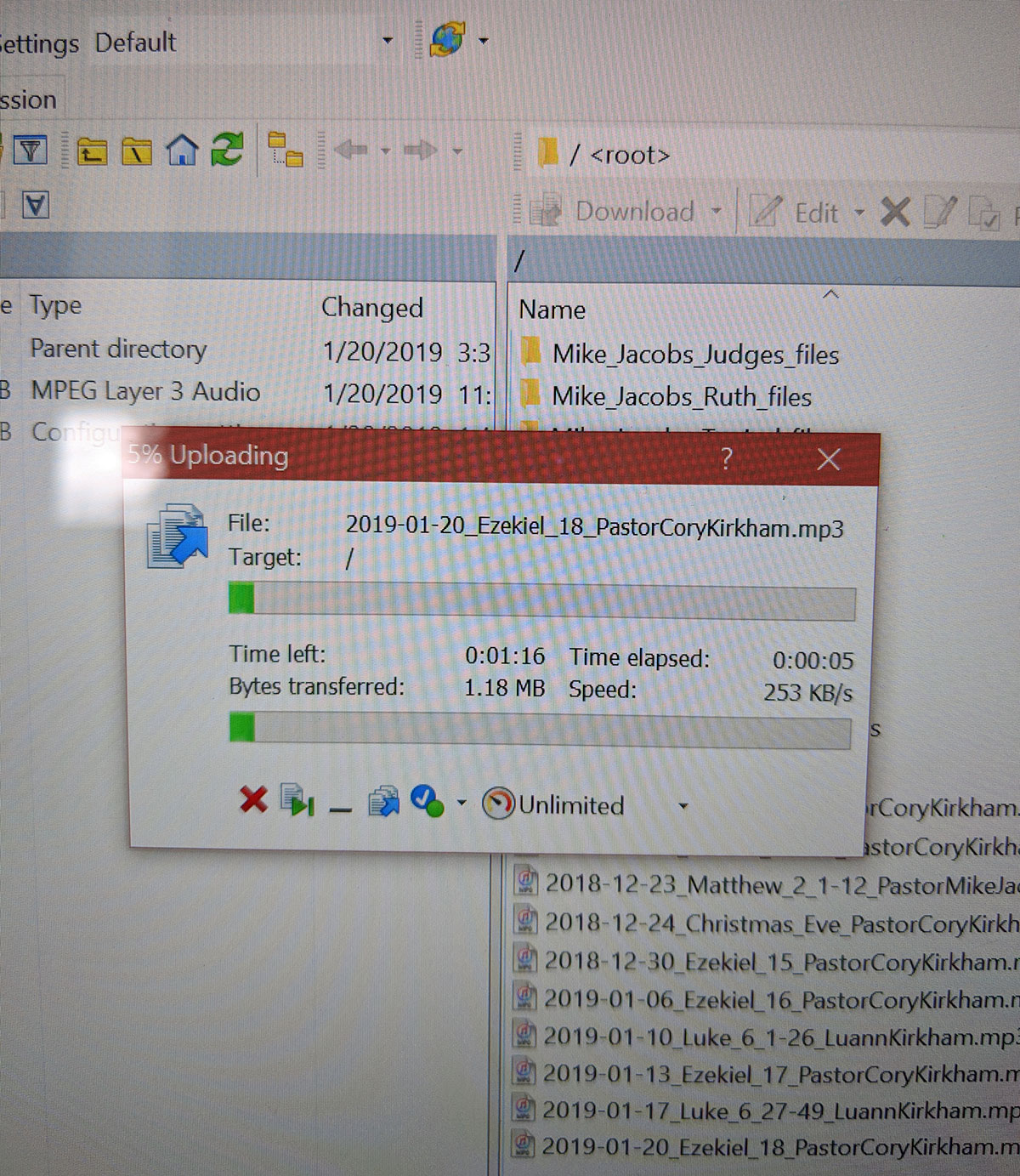Image resolution: width=1020 pixels, height=1176 pixels.
Task: Click the delete X icon in remote toolbar
Action: 894,212
